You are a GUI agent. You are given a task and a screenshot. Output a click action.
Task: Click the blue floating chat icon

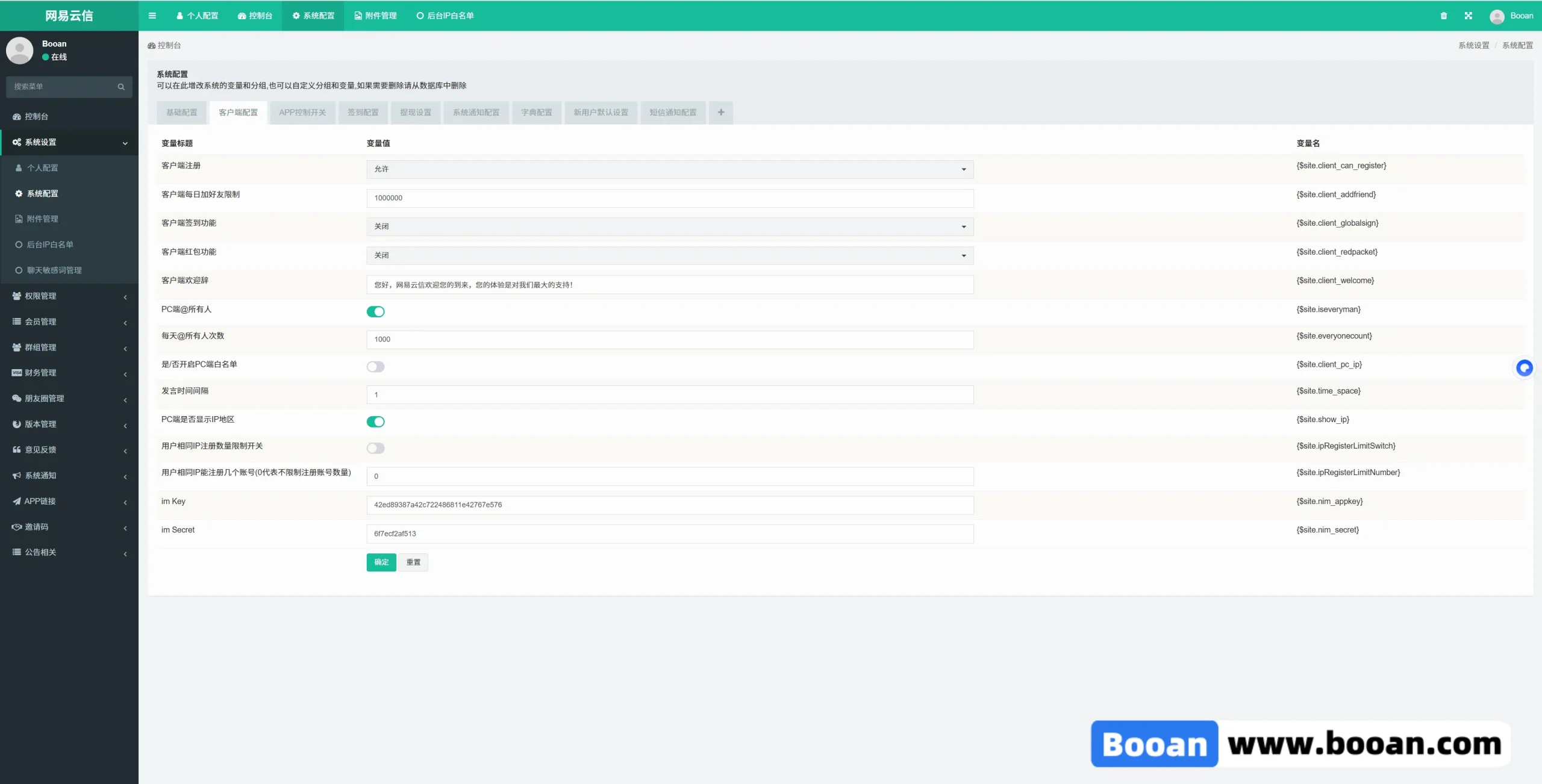1524,367
